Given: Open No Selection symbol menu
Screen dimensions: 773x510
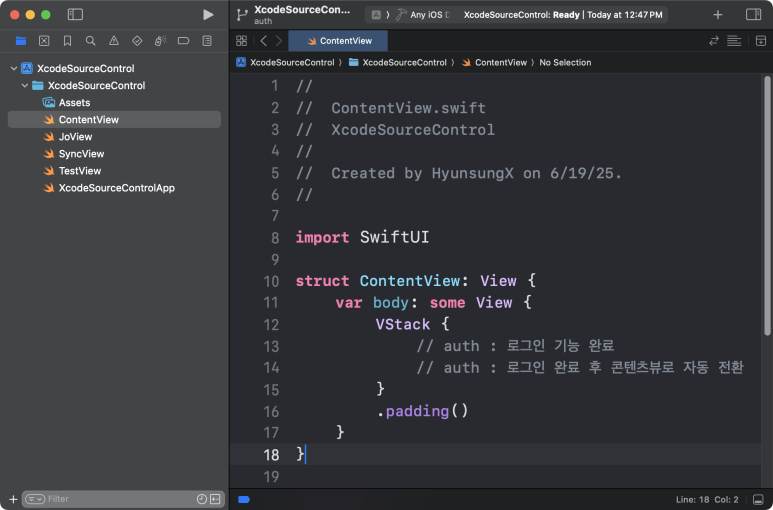Looking at the screenshot, I should (565, 63).
